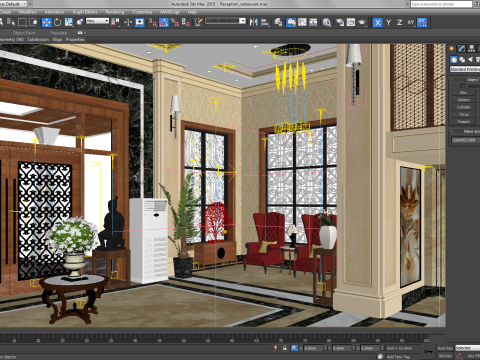This screenshot has width=480, height=360.
Task: Open Animation menu
Action: pyautogui.click(x=54, y=12)
